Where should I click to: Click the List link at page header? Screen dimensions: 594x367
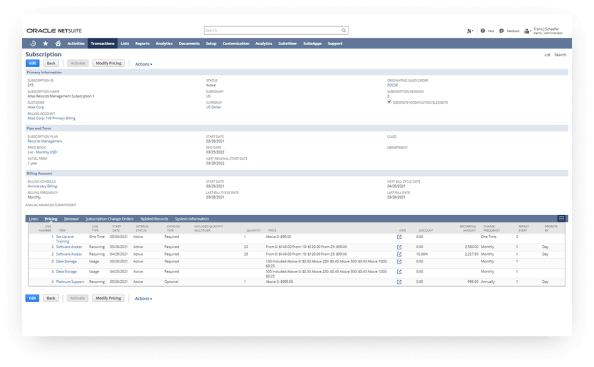(x=547, y=55)
